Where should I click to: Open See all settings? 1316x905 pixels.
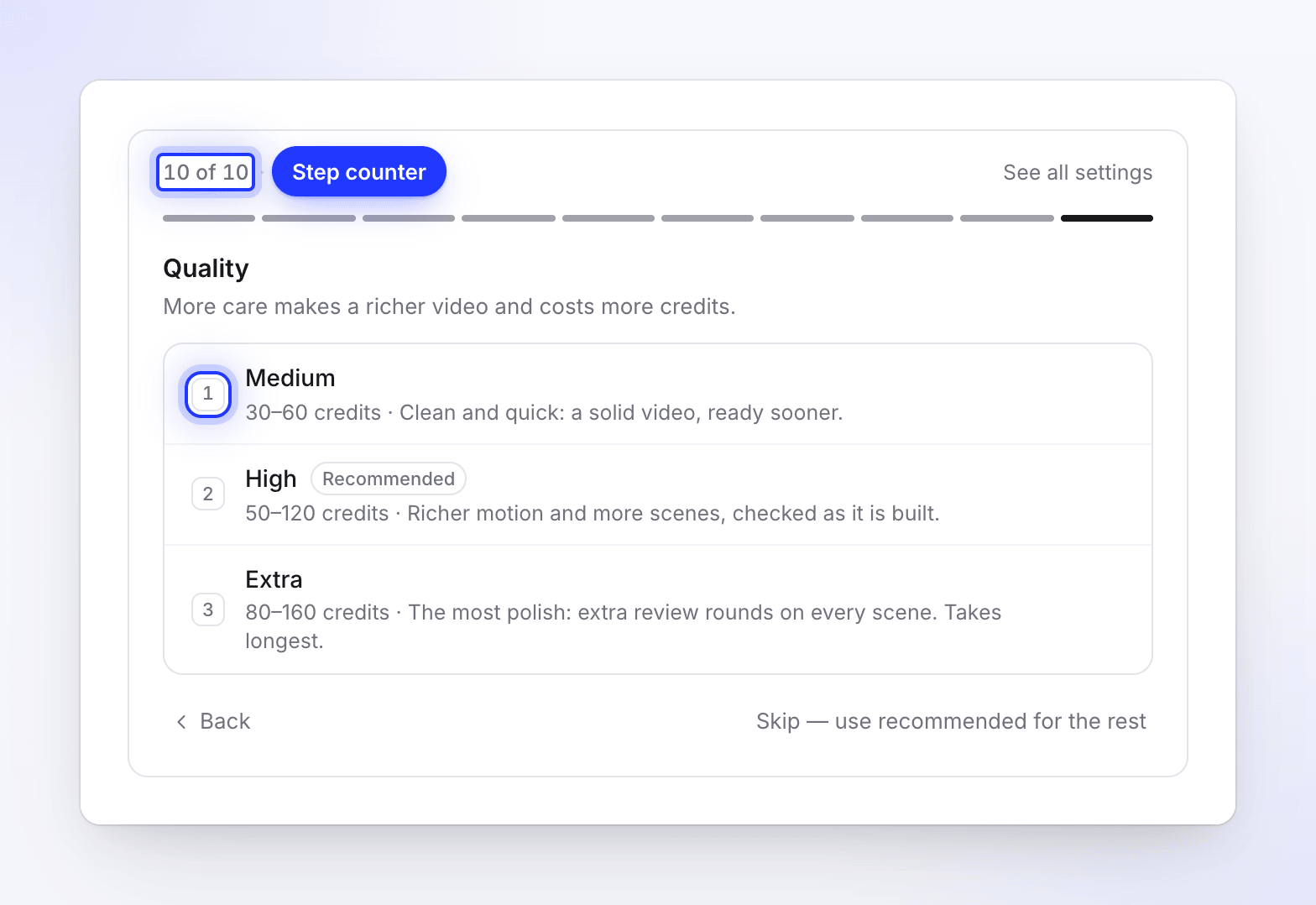(x=1078, y=172)
